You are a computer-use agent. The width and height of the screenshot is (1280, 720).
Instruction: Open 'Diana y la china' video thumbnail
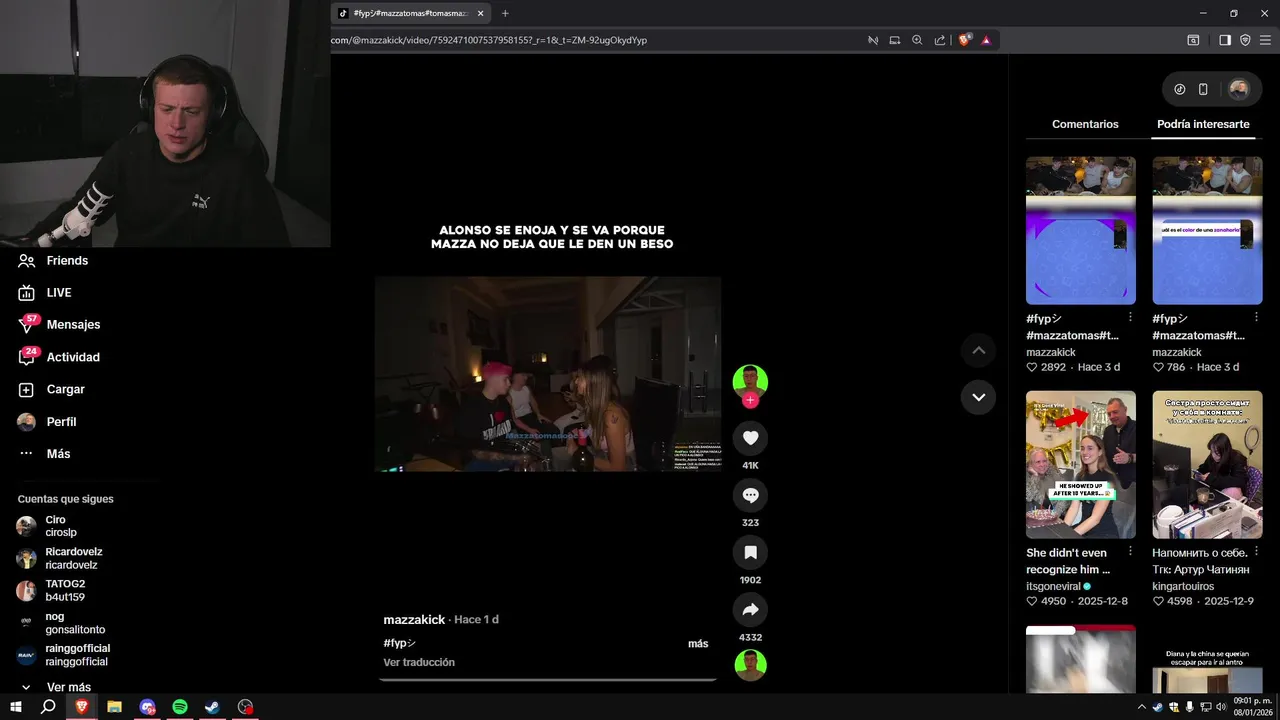click(x=1207, y=659)
